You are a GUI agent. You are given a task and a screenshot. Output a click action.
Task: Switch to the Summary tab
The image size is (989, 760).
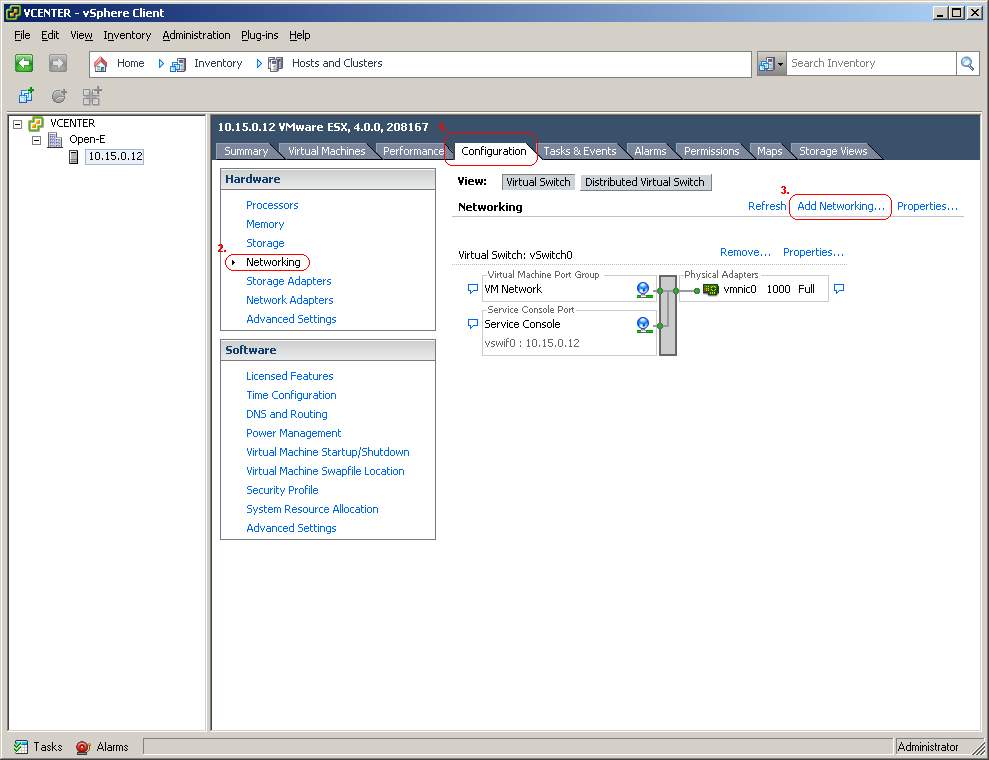point(246,151)
